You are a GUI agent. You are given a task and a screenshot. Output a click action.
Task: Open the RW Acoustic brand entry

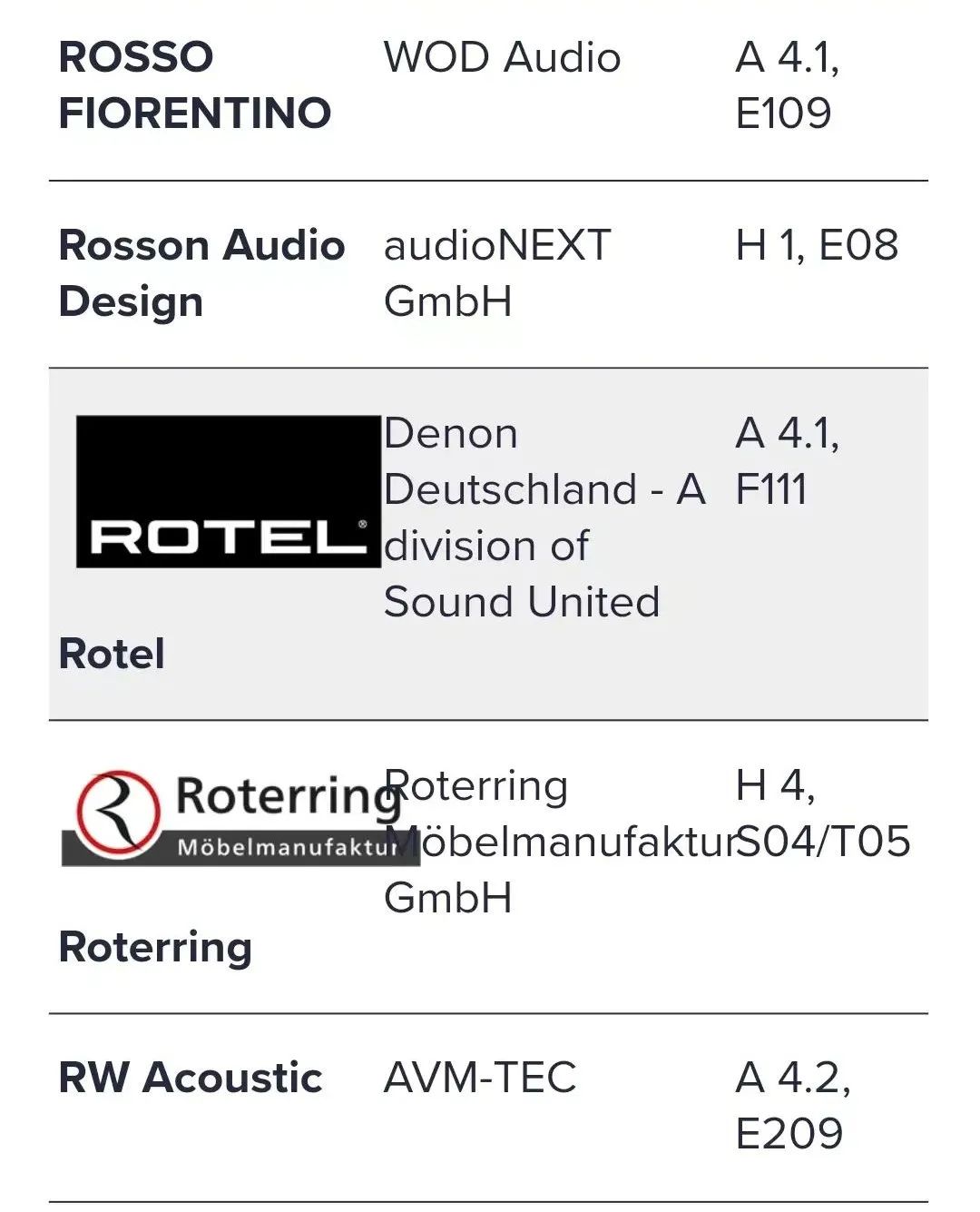191,1078
